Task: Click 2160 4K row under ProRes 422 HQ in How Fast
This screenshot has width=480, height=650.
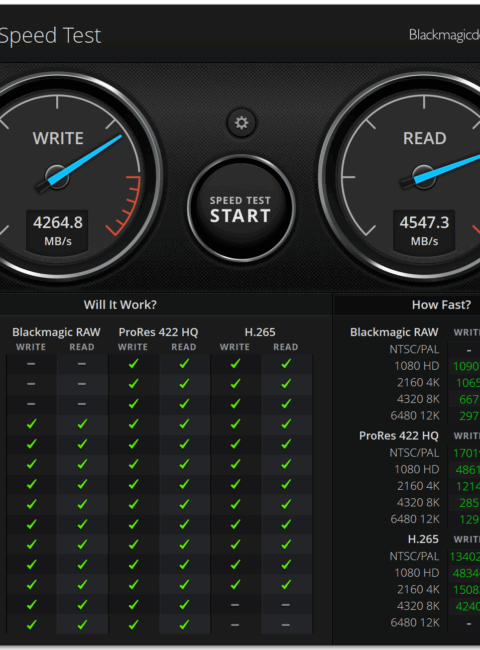Action: click(x=418, y=486)
